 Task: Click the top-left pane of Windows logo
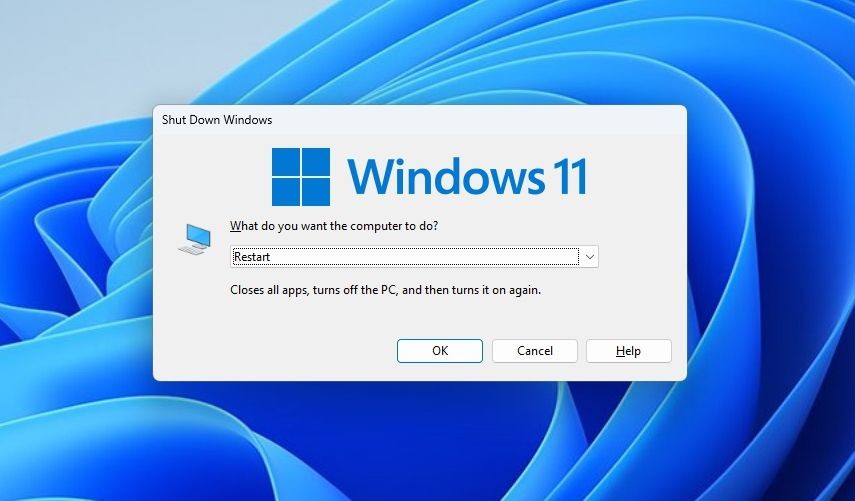[286, 162]
